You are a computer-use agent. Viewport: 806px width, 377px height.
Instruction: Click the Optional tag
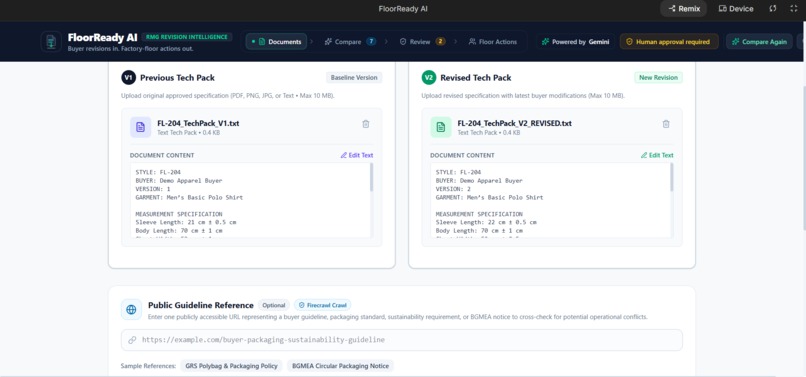(273, 305)
